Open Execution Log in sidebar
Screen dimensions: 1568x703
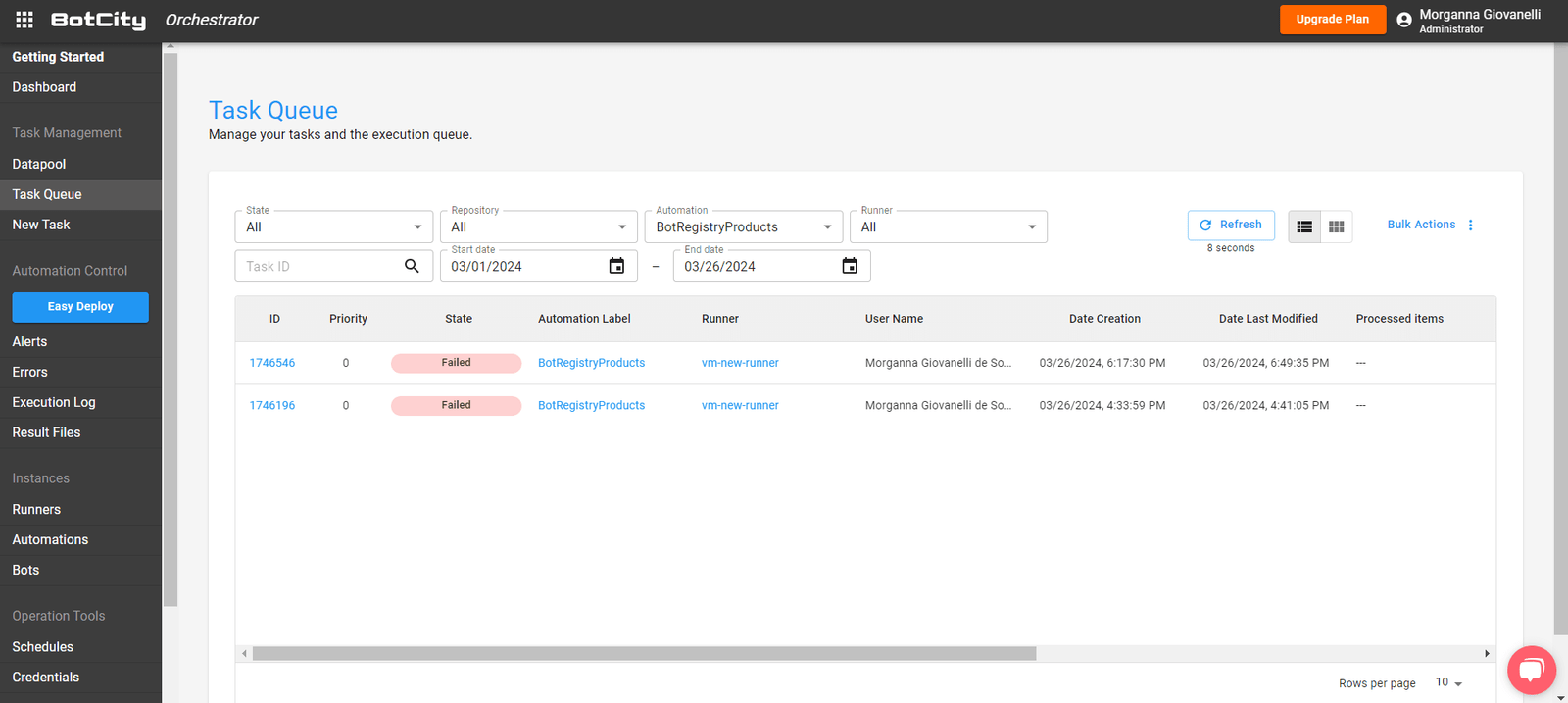point(54,402)
